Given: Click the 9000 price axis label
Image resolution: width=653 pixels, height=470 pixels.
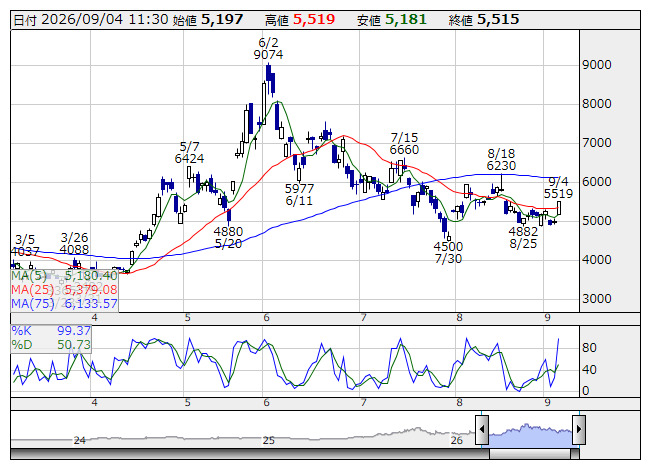Looking at the screenshot, I should pyautogui.click(x=597, y=65).
